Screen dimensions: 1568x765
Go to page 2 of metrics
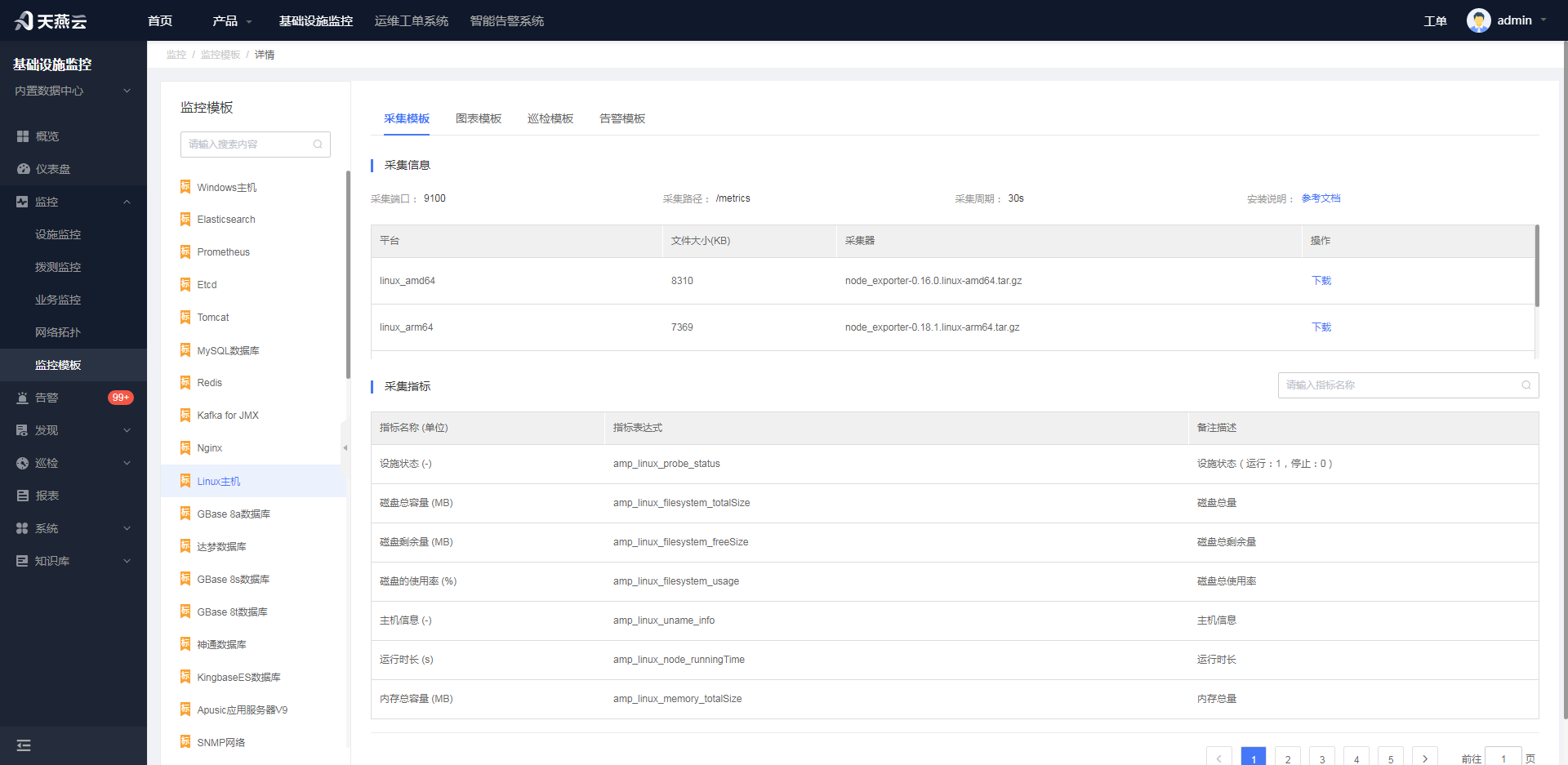(x=1288, y=757)
